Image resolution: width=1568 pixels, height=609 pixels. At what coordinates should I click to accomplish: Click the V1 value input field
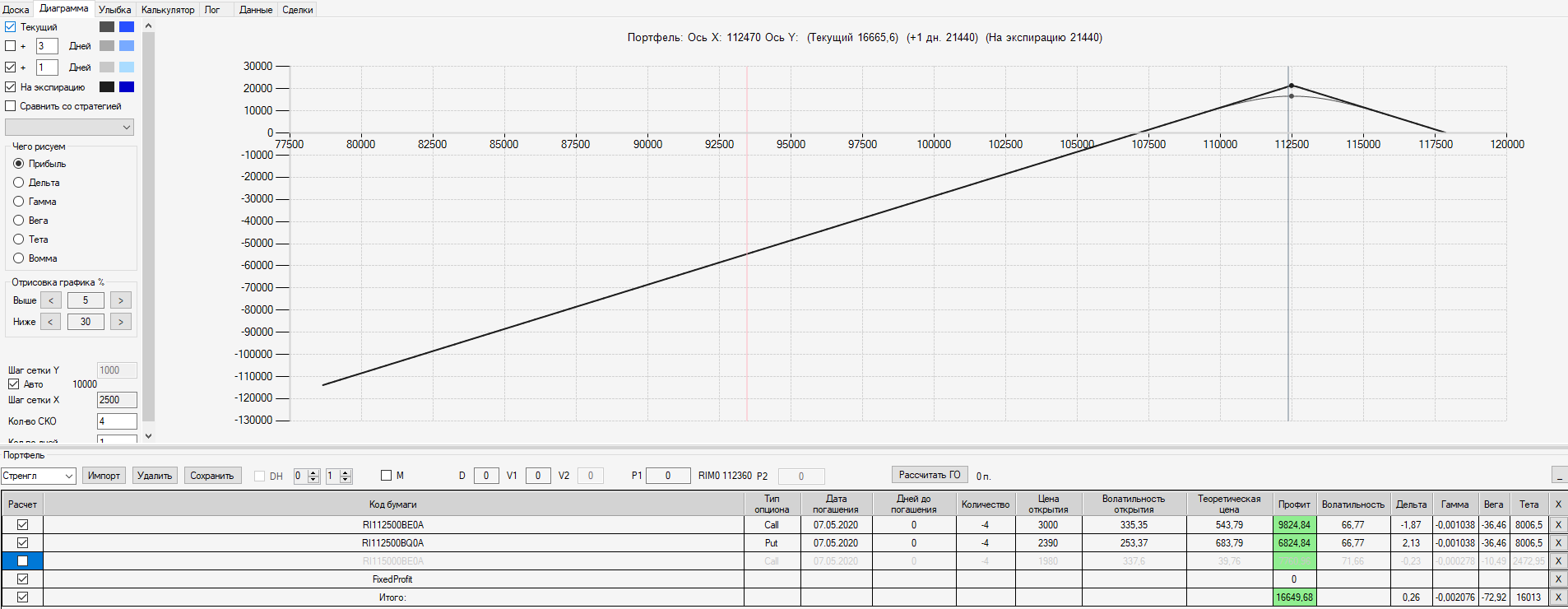click(x=538, y=476)
